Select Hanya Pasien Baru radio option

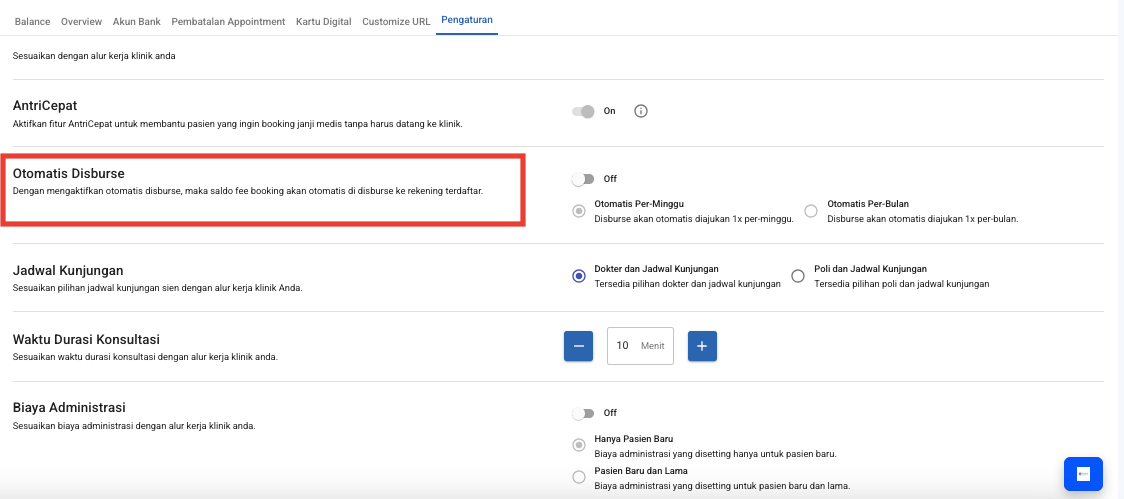579,445
